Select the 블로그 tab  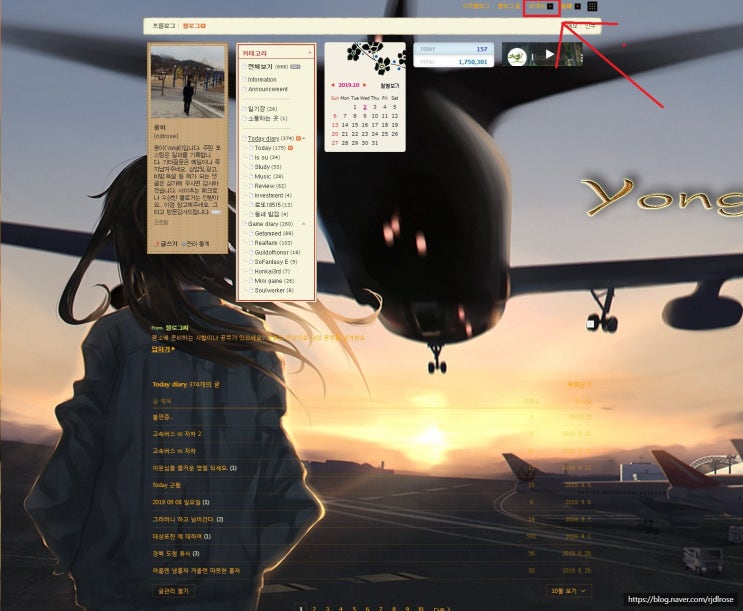[x=191, y=26]
